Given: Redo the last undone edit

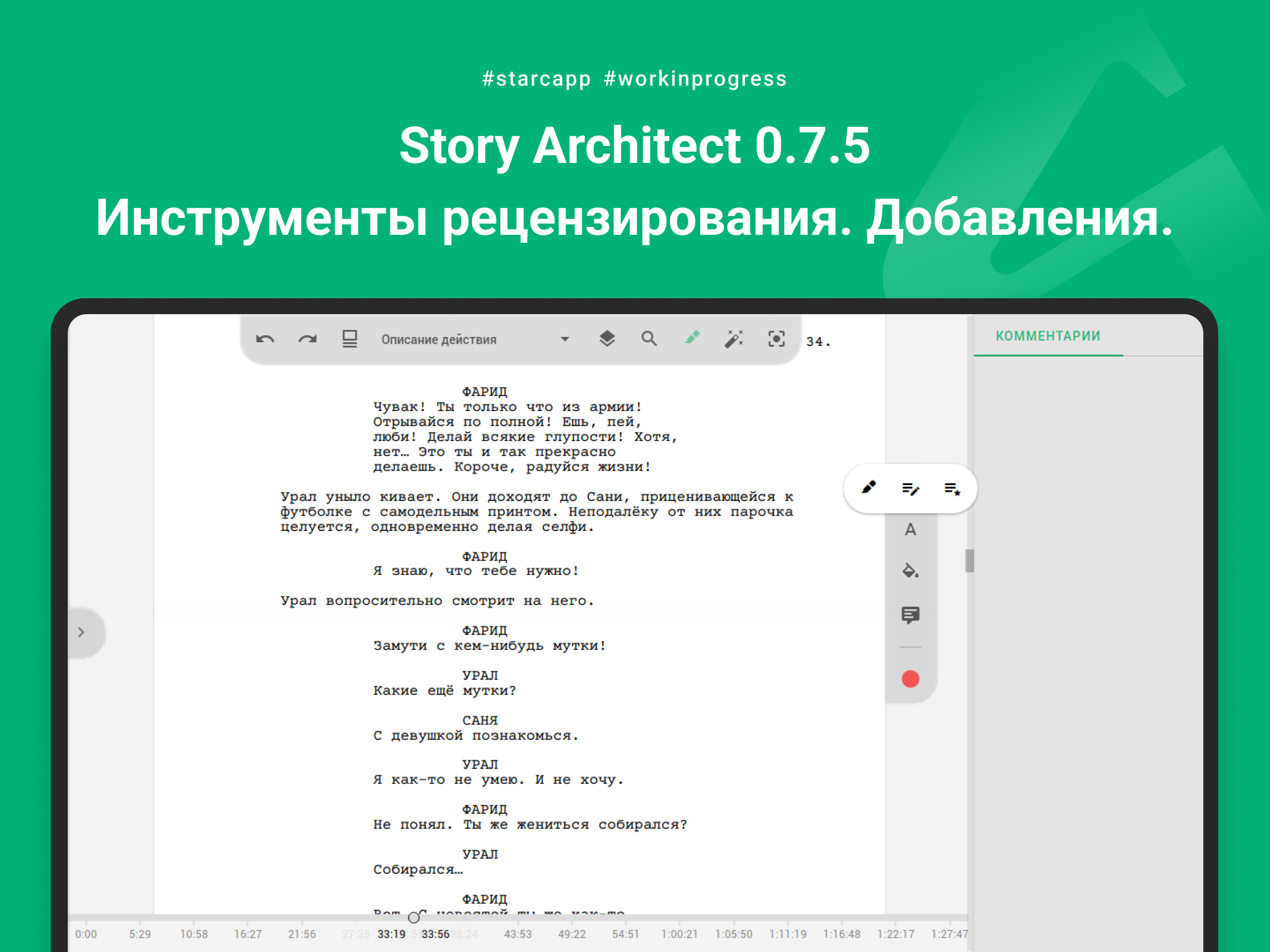Looking at the screenshot, I should [308, 339].
